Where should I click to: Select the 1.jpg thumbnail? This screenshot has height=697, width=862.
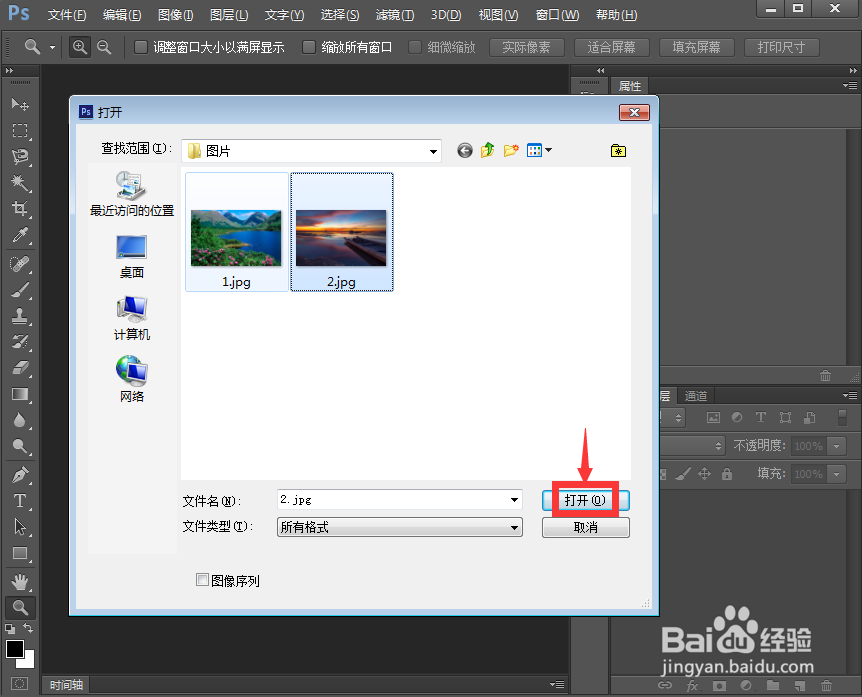coord(235,232)
